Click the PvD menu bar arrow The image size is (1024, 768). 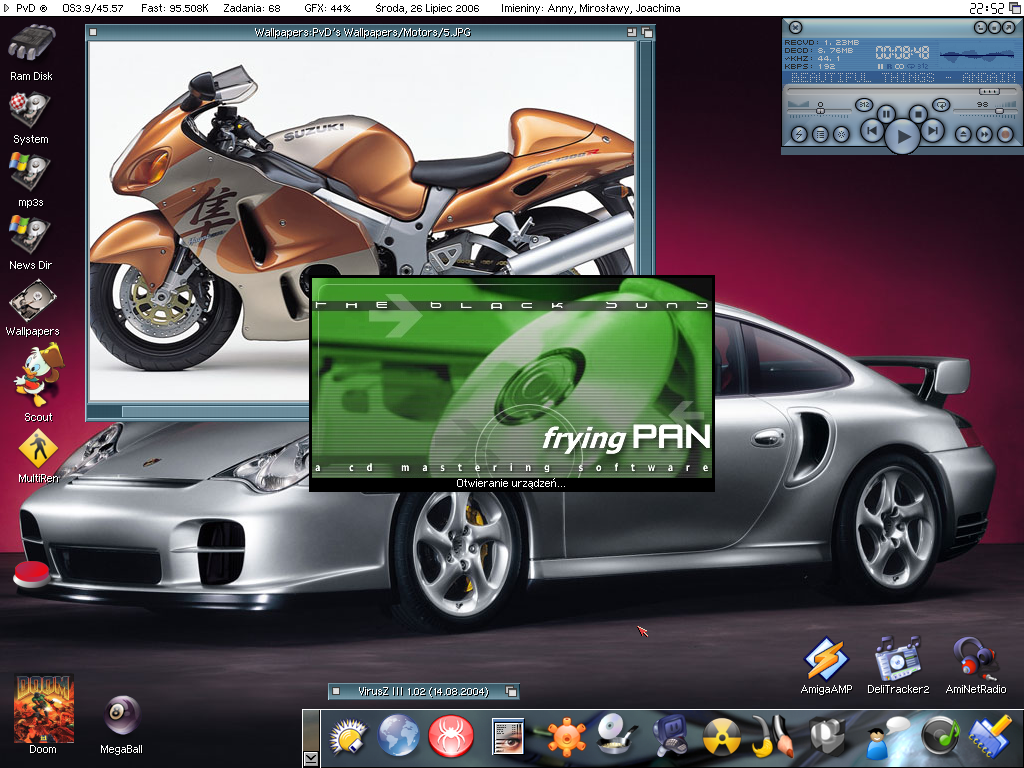pyautogui.click(x=7, y=8)
